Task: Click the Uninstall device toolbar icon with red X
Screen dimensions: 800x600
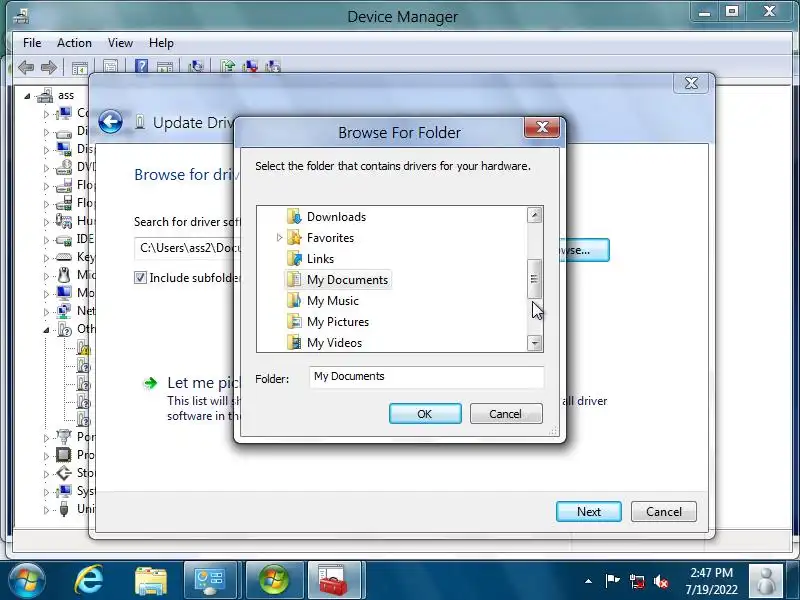Action: click(251, 66)
